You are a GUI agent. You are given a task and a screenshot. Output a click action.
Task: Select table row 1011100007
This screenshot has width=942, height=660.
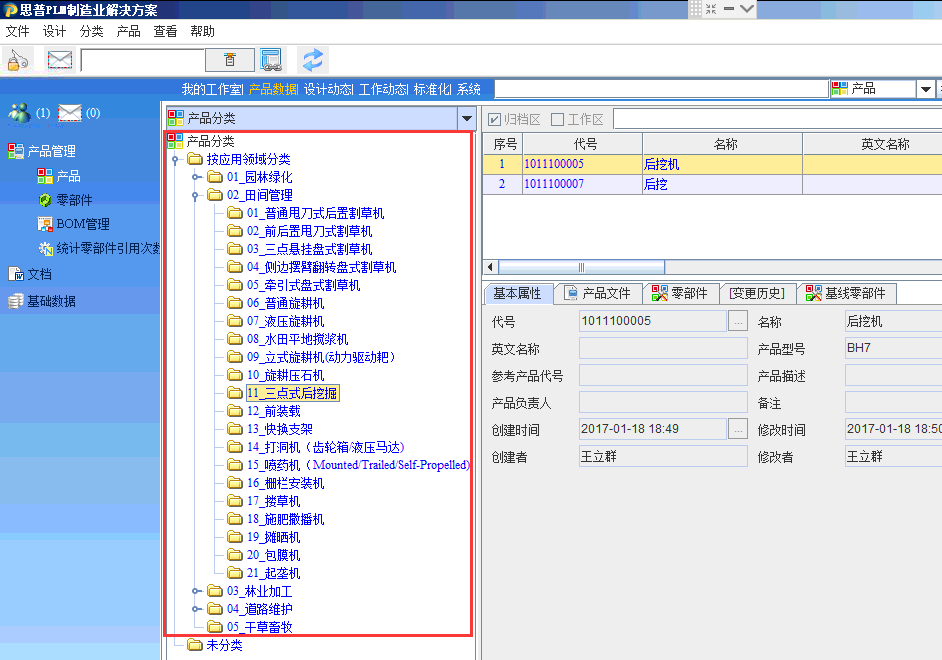(x=712, y=184)
